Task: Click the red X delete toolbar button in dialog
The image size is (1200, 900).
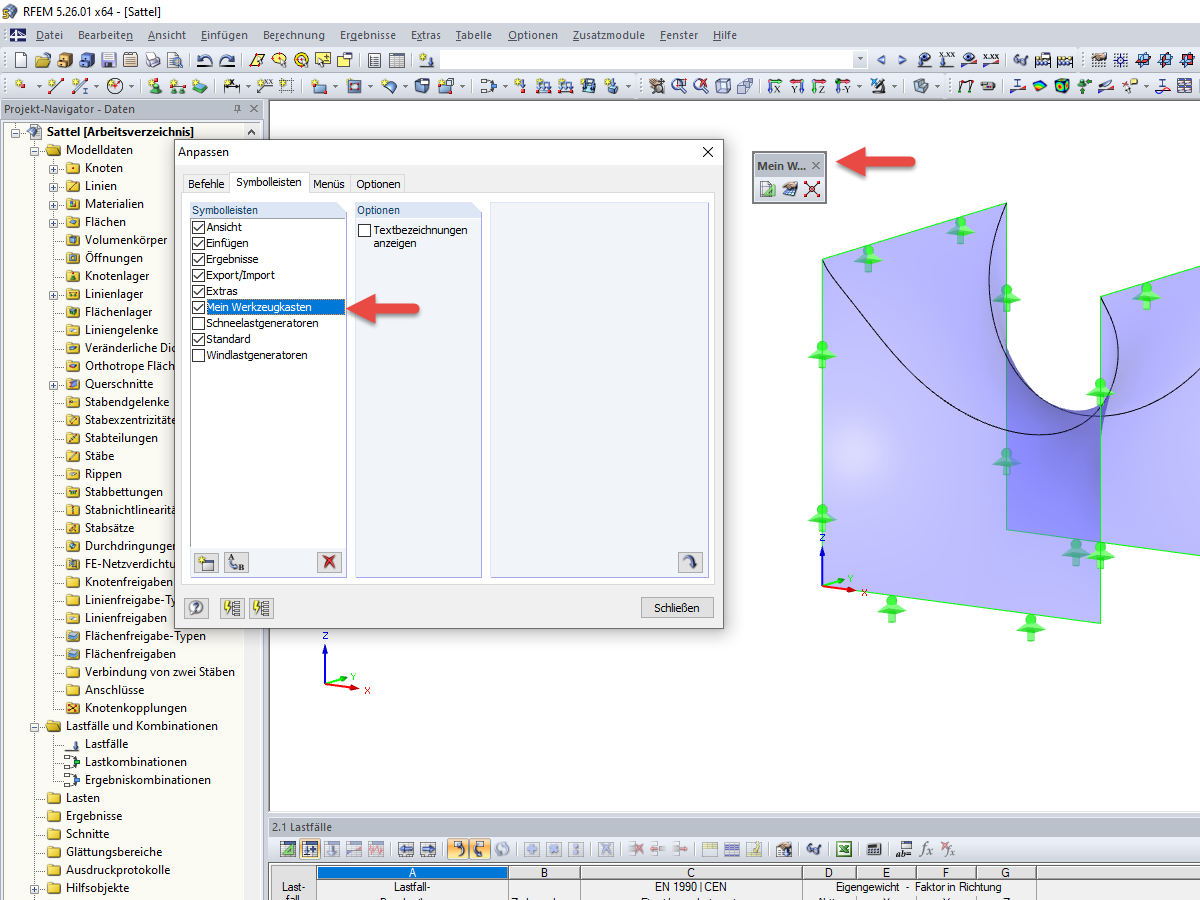Action: pyautogui.click(x=329, y=562)
